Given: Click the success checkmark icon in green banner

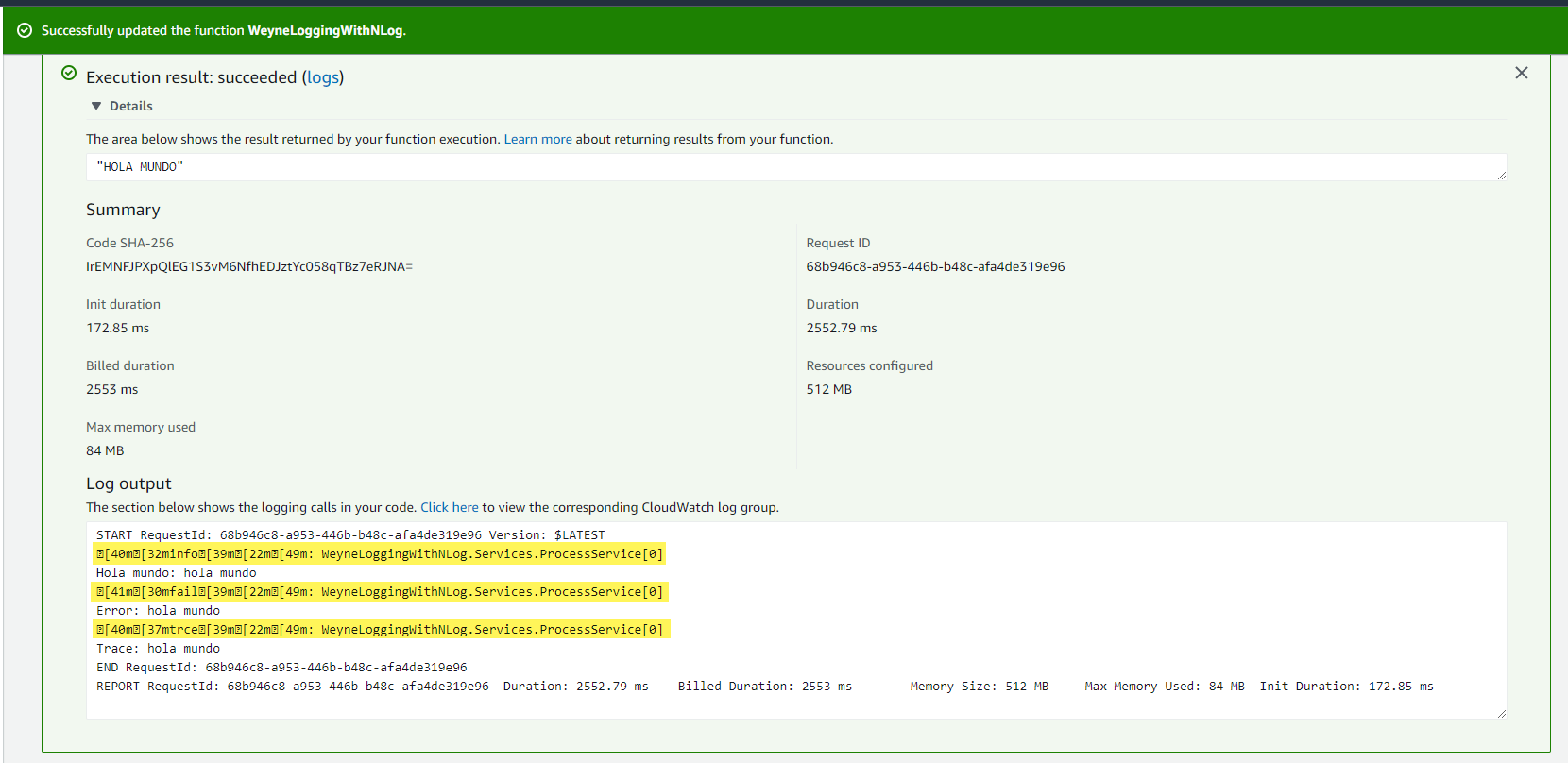Looking at the screenshot, I should point(25,30).
